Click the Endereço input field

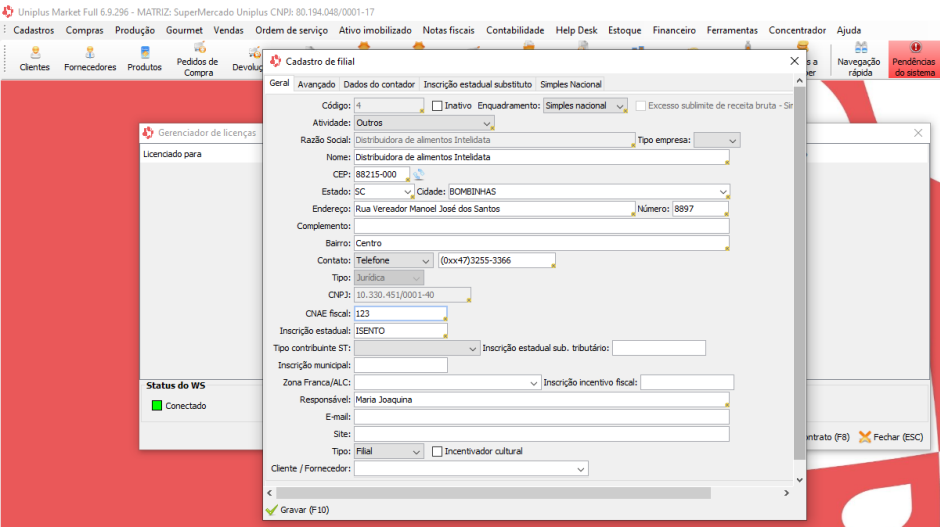[494, 209]
